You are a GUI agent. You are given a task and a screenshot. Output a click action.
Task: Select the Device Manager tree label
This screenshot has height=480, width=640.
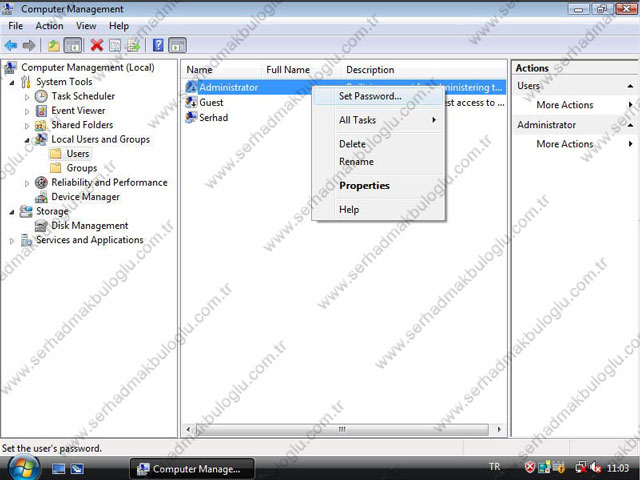85,197
